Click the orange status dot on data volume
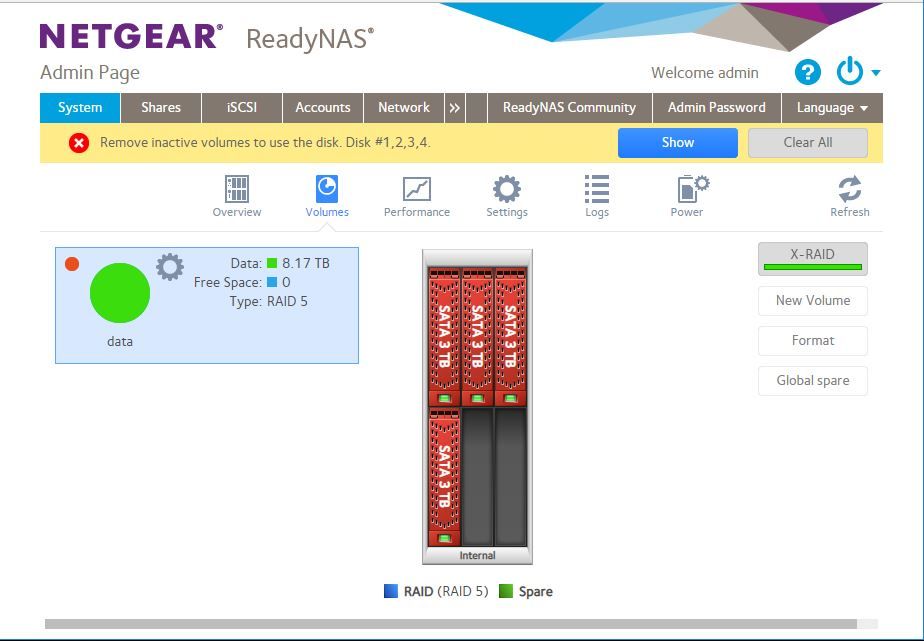 (x=72, y=264)
